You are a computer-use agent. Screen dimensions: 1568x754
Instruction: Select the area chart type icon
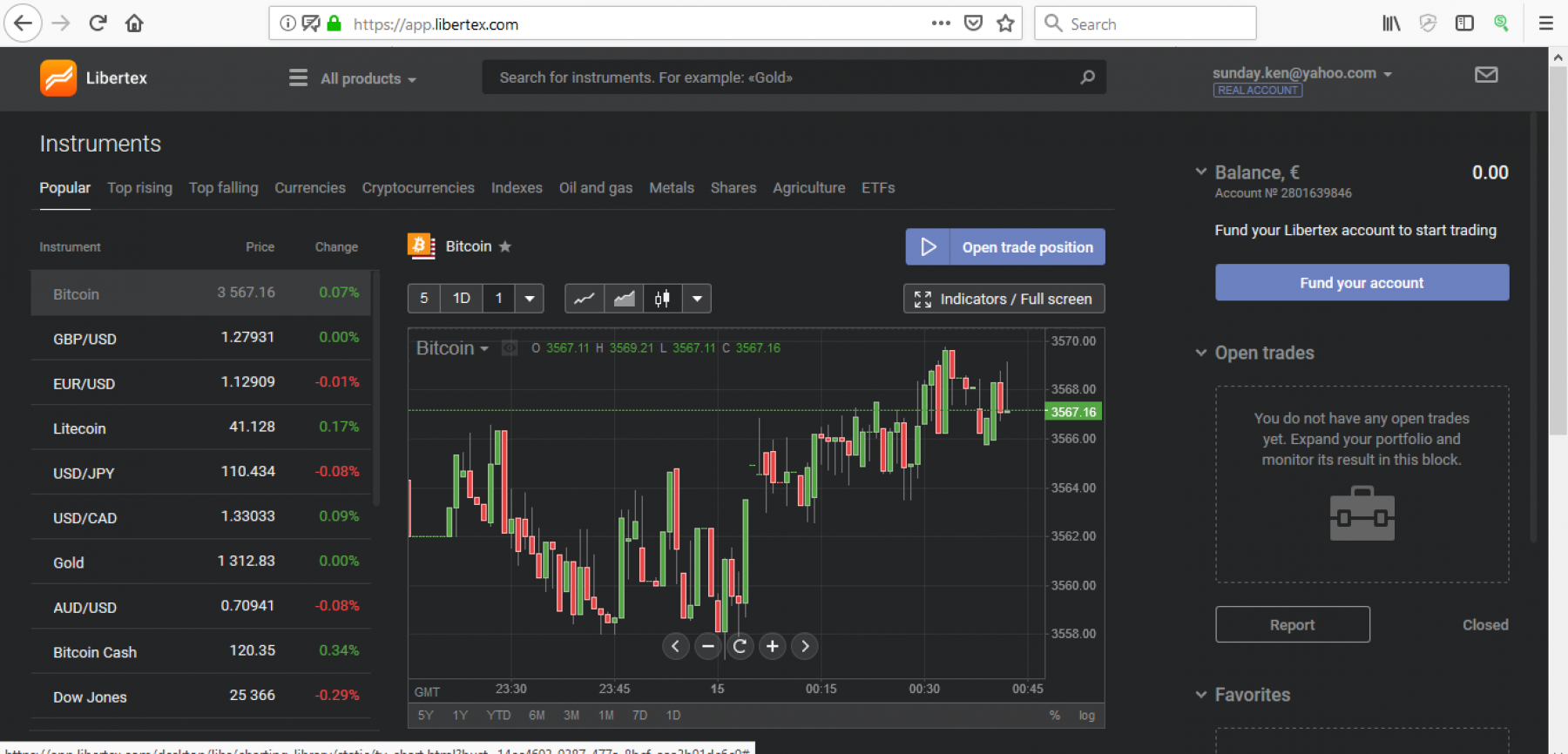point(624,299)
